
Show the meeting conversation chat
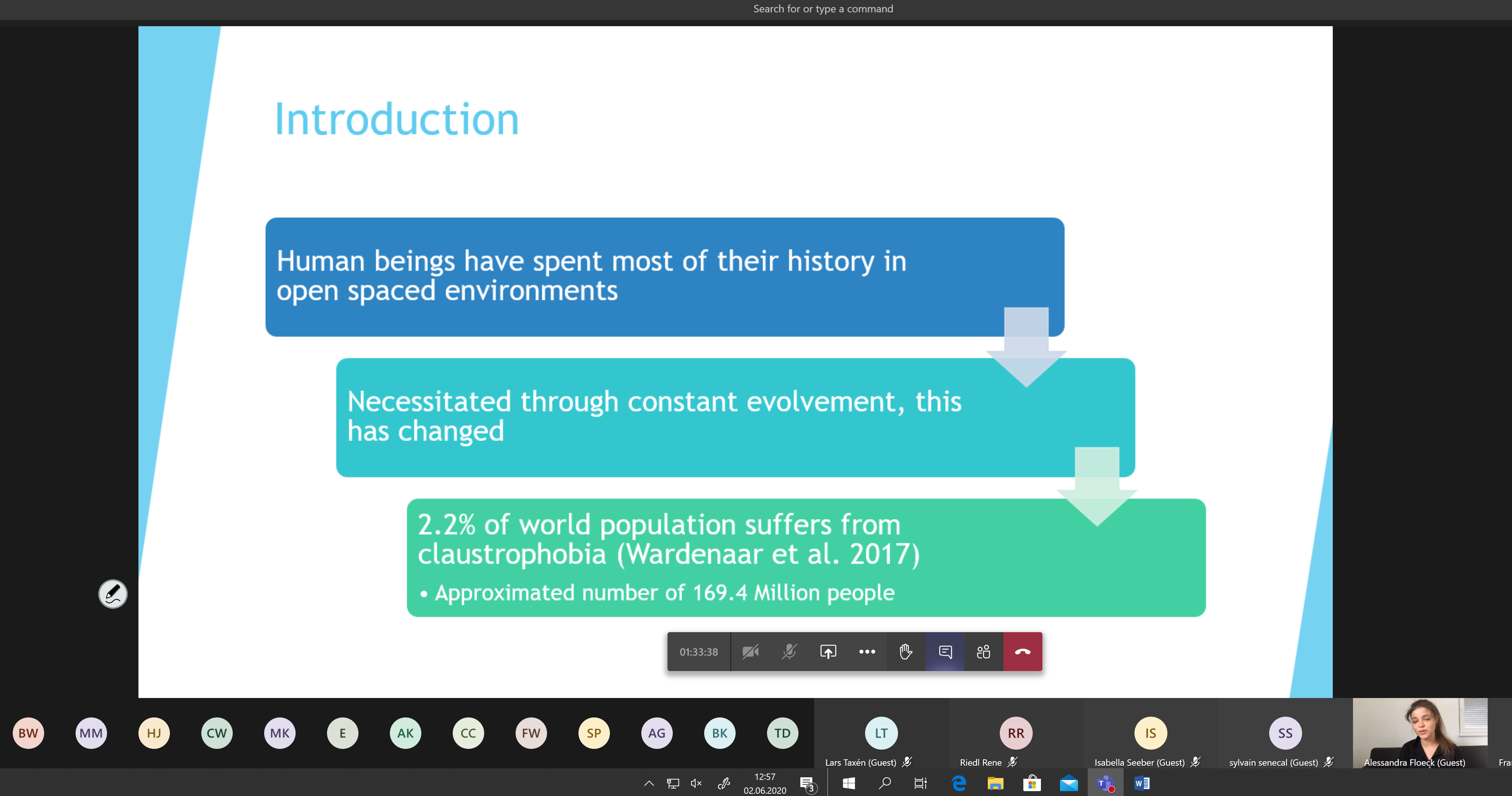click(945, 652)
